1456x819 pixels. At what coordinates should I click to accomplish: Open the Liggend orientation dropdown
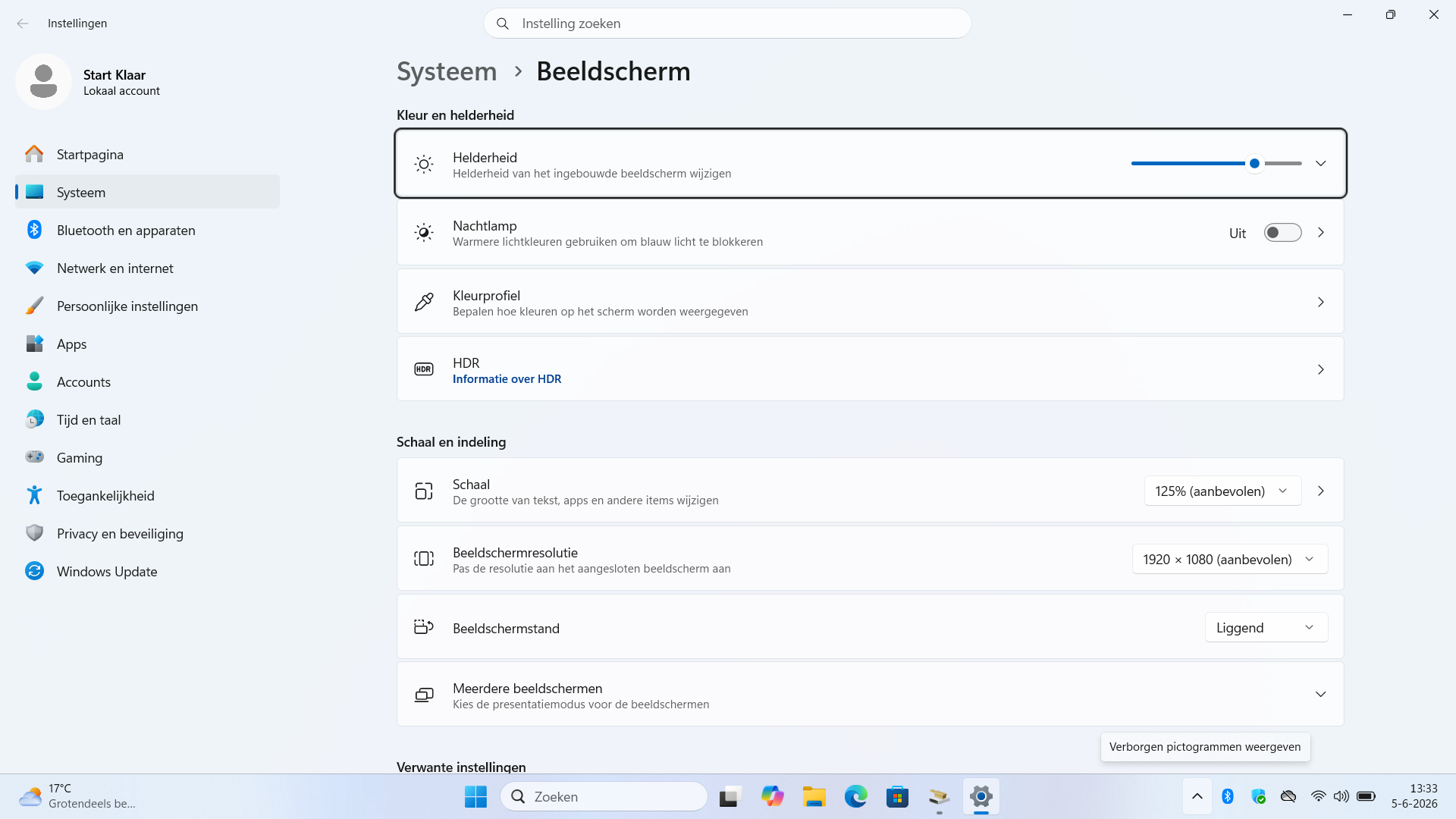click(x=1266, y=627)
